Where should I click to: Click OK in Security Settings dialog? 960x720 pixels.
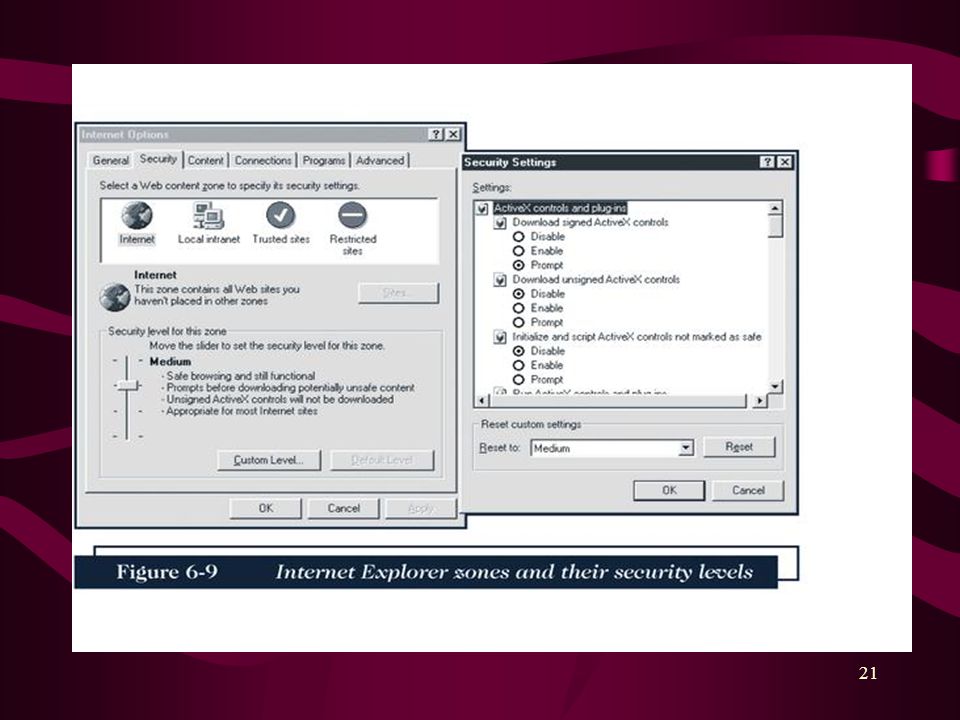[669, 490]
